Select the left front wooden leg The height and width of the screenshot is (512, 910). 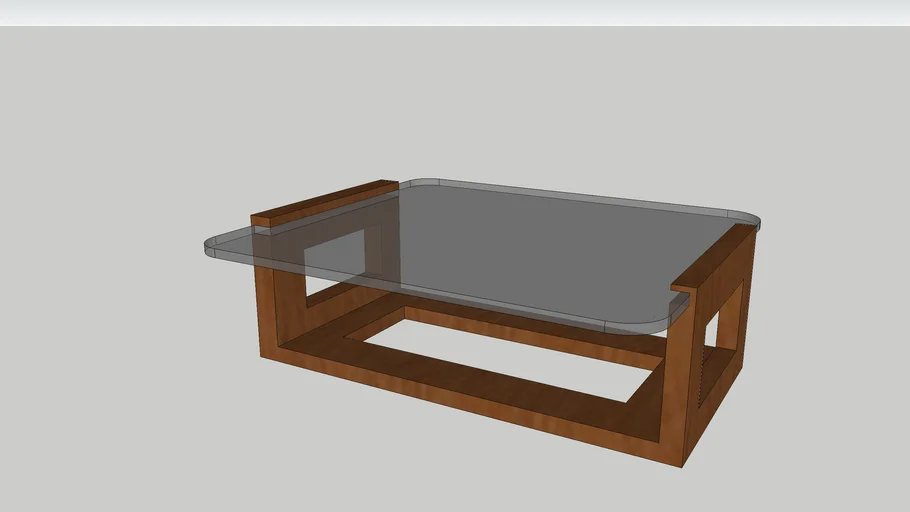[x=267, y=310]
